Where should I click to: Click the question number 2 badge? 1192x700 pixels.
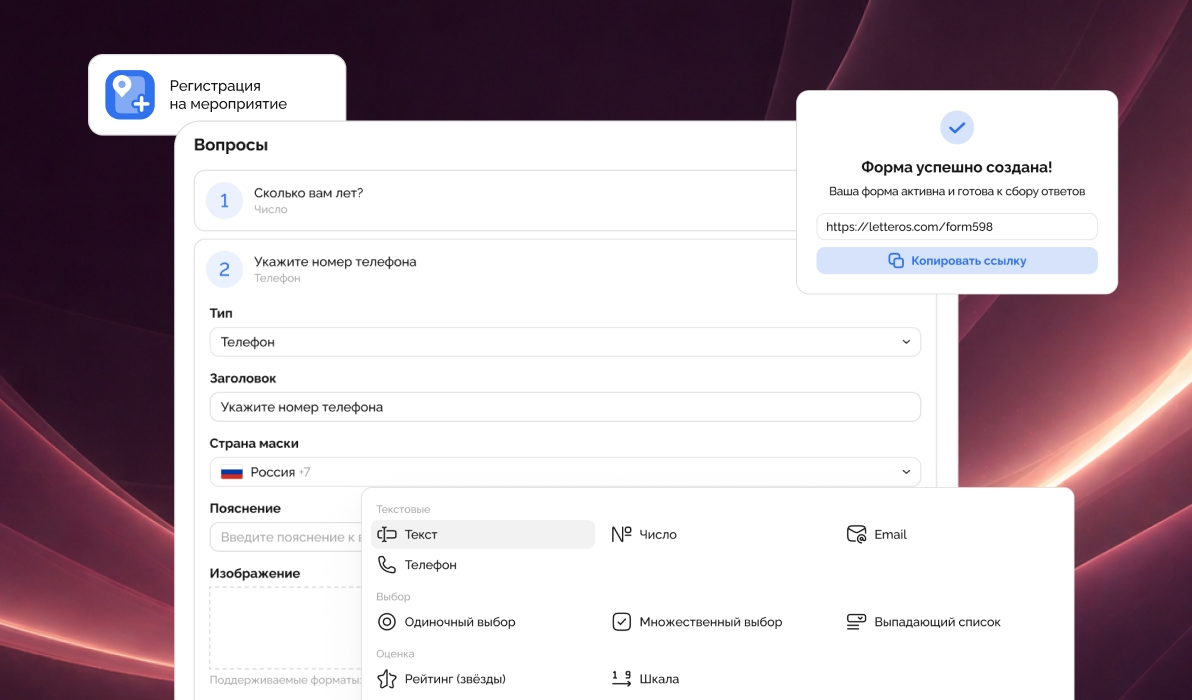224,269
